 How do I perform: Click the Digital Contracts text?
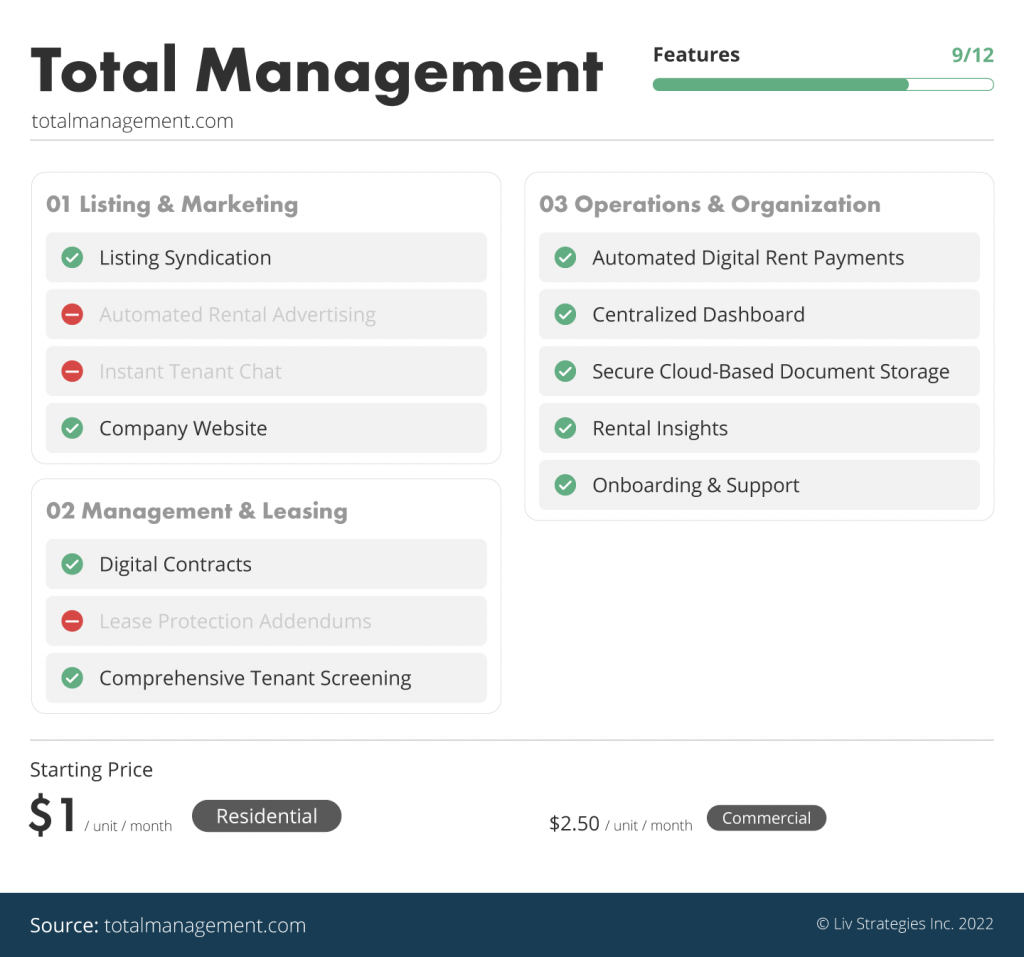[x=175, y=564]
